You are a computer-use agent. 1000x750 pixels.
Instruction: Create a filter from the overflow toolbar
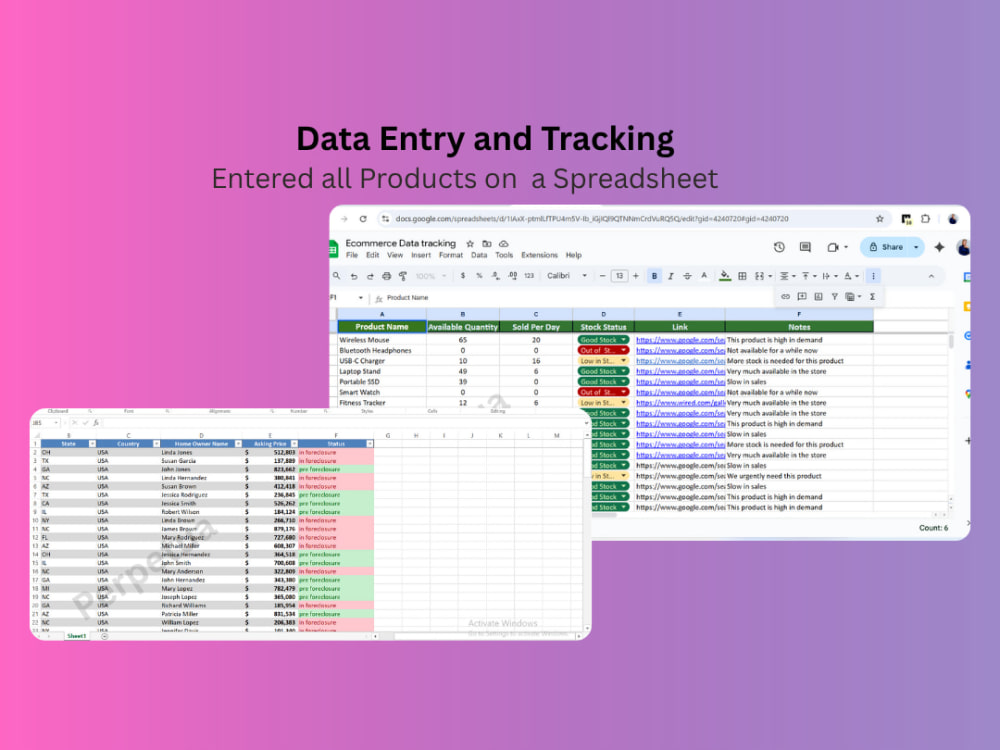point(834,297)
